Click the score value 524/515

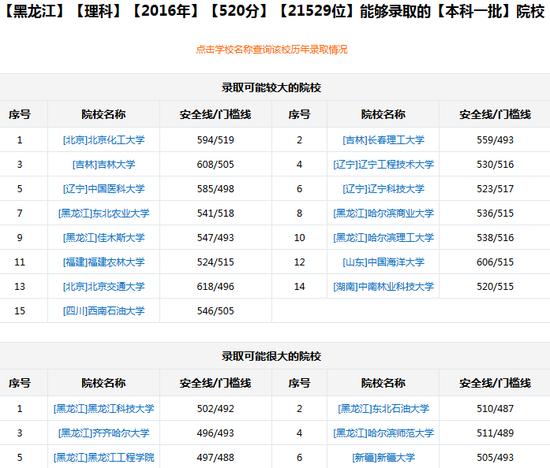(x=215, y=262)
